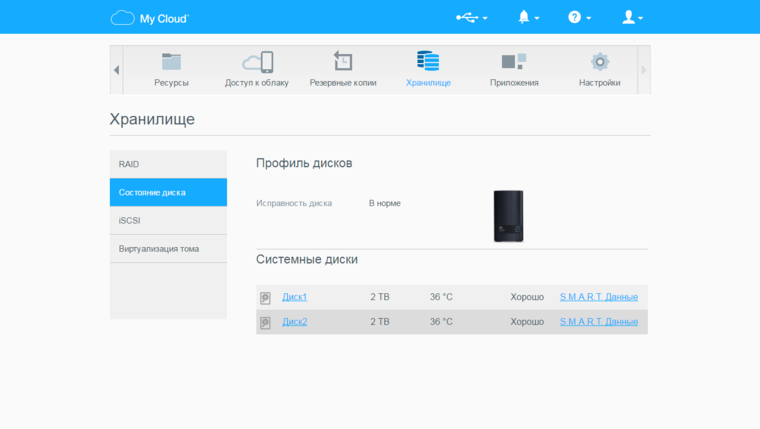Screen dimensions: 760x429
Task: Click the Настройки label text
Action: 600,83
